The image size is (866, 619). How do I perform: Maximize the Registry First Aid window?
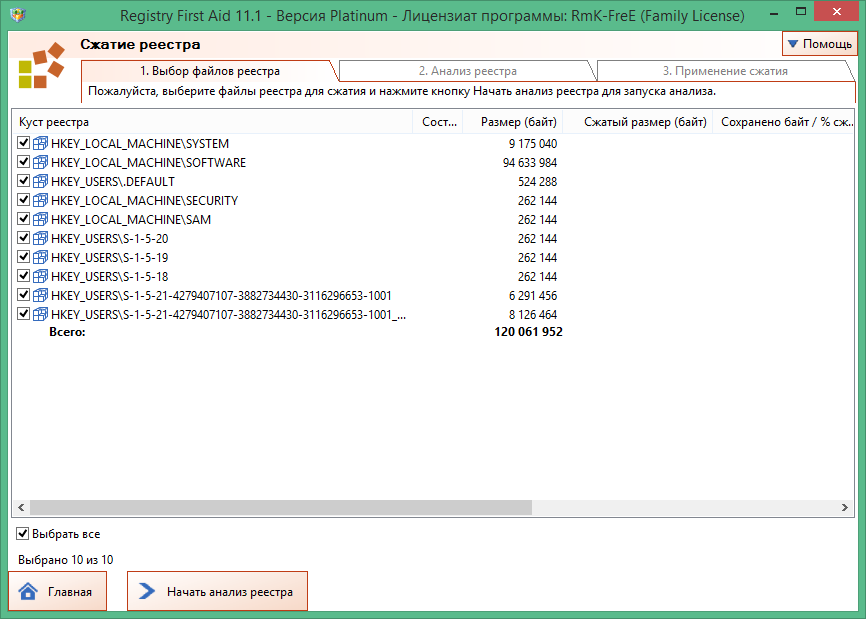[x=801, y=11]
